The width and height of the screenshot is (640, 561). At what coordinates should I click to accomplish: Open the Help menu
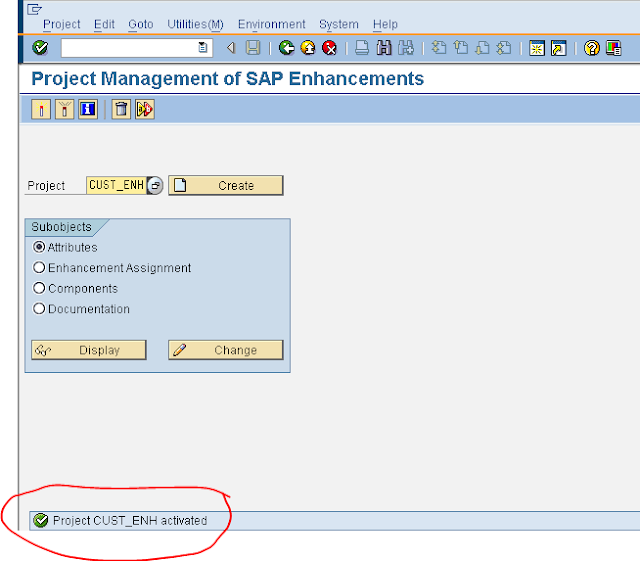tap(385, 24)
